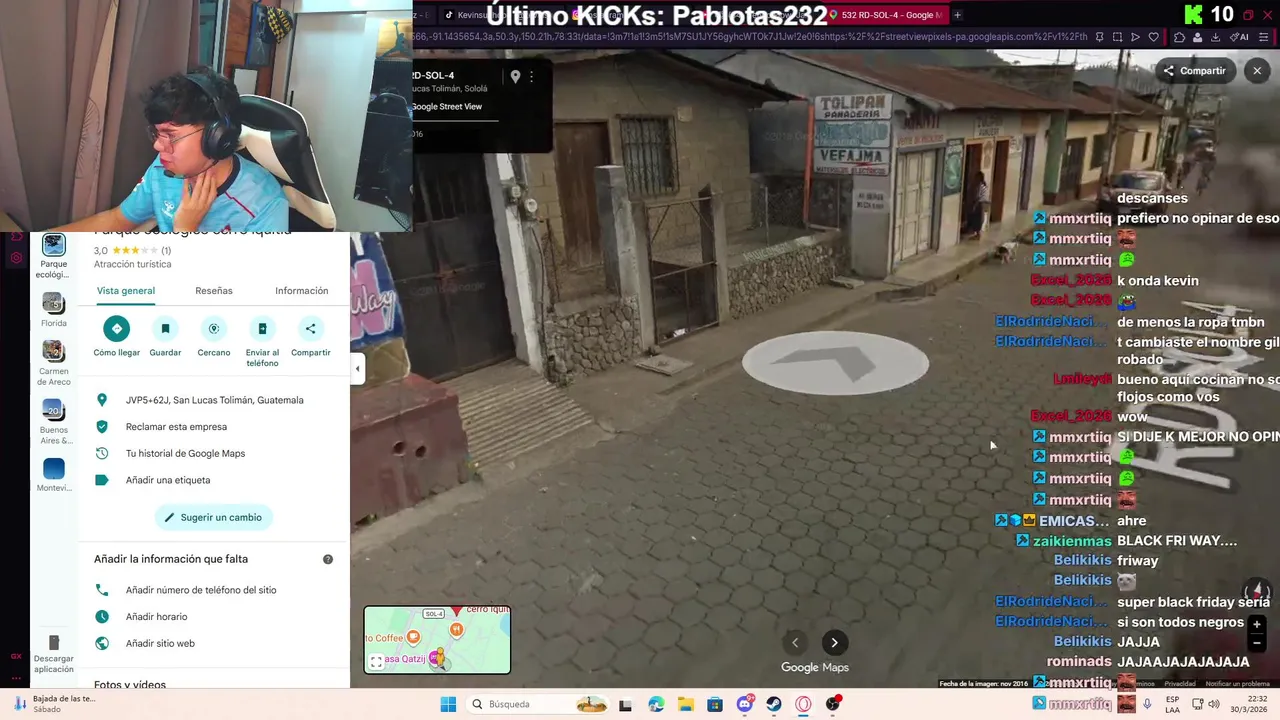This screenshot has width=1280, height=720.
Task: Click taskbar clock showing 22:32
Action: tap(1250, 704)
